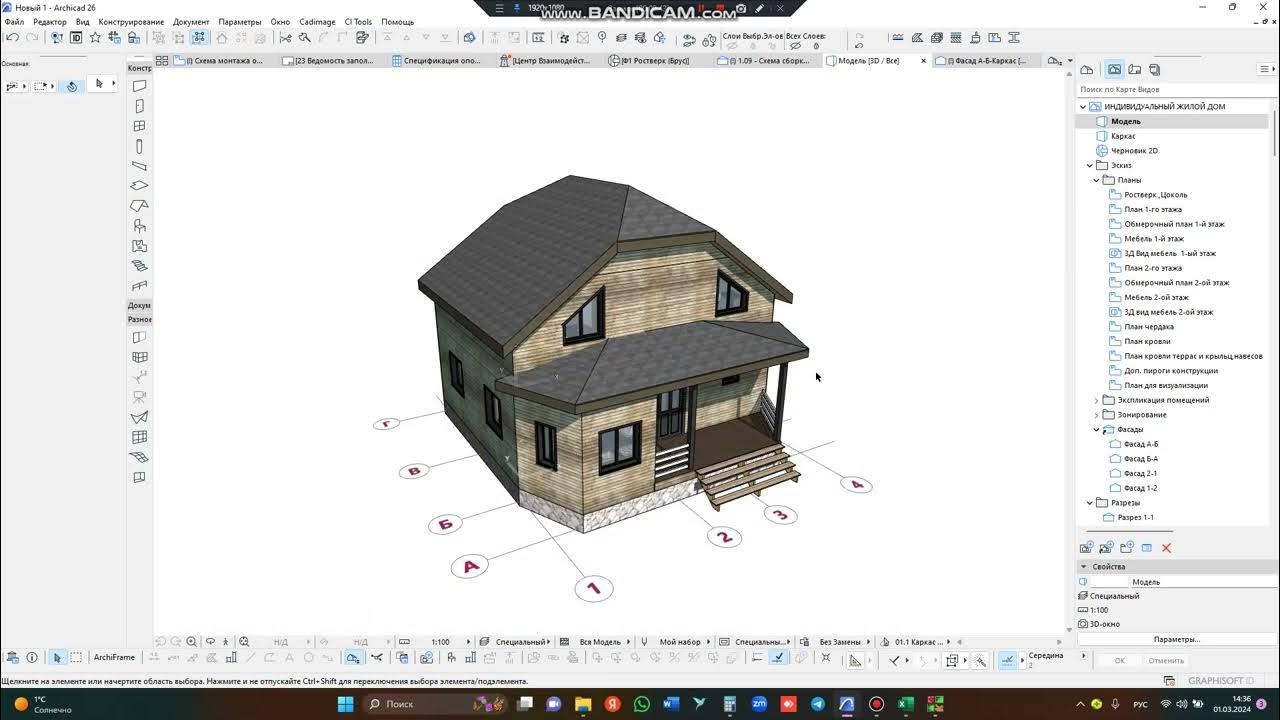Collapse the Фасады folder
Image resolution: width=1280 pixels, height=720 pixels.
tap(1097, 430)
